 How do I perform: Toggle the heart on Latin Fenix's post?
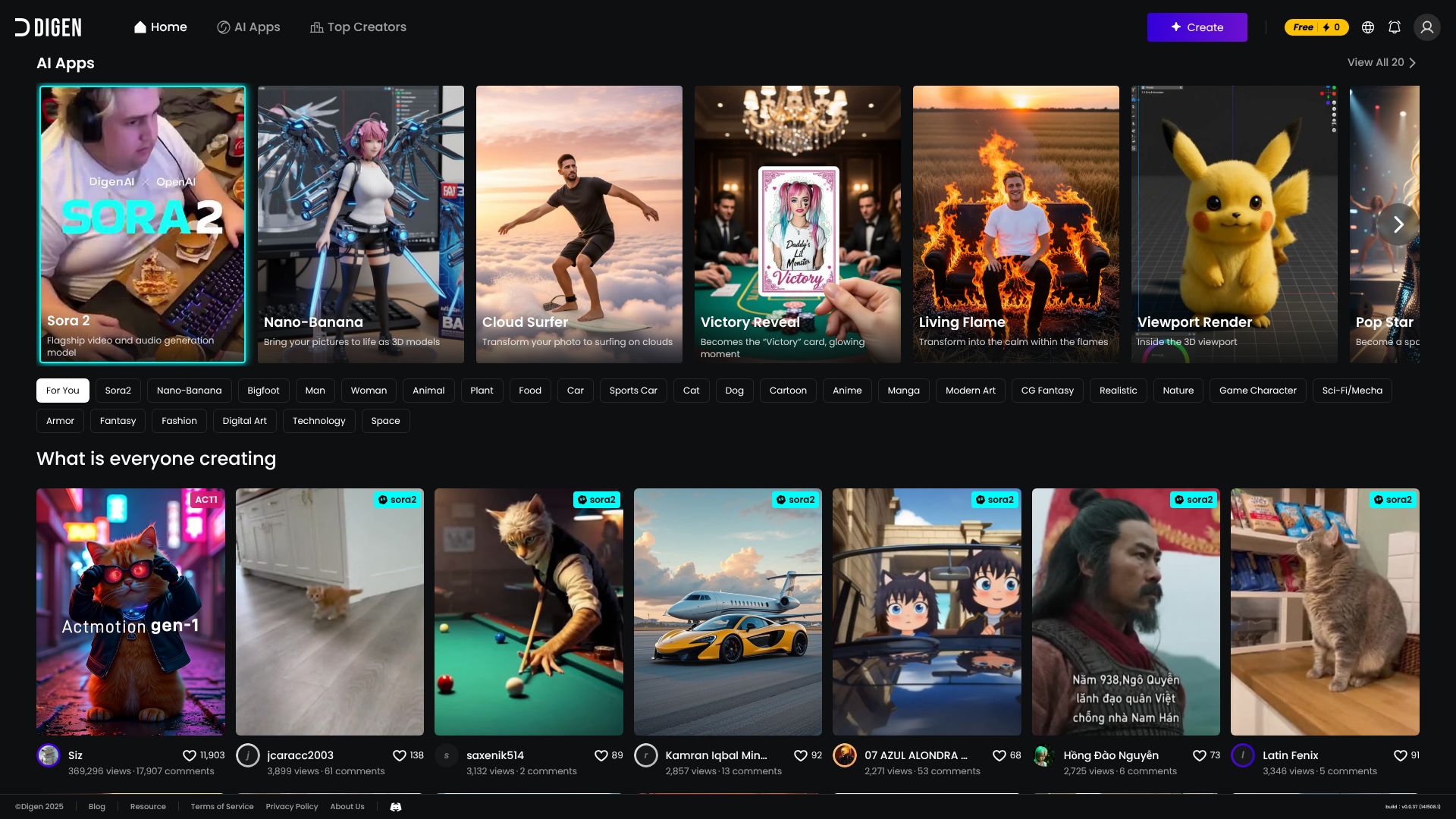tap(1400, 755)
